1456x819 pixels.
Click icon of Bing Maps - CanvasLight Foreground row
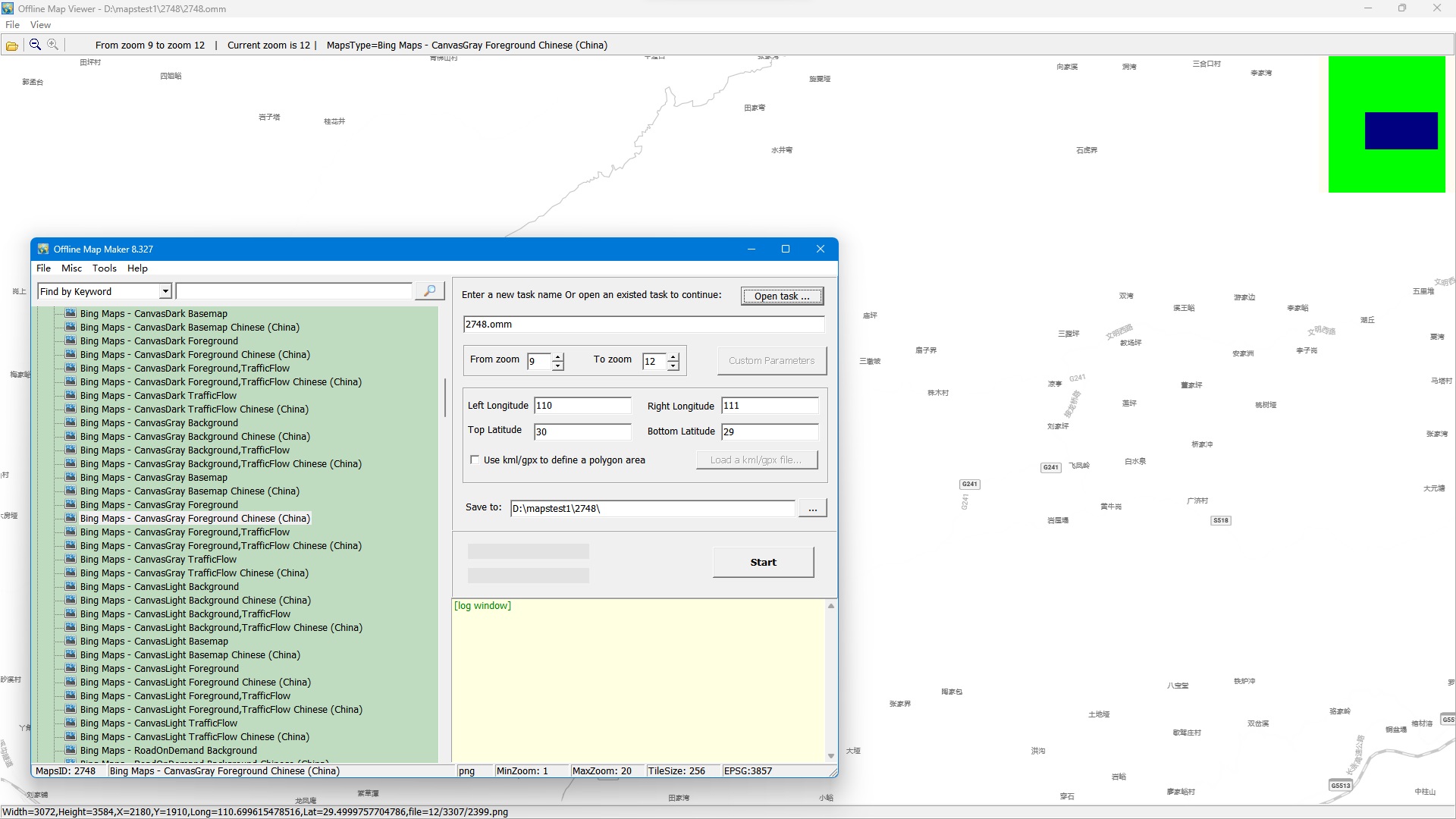point(71,668)
